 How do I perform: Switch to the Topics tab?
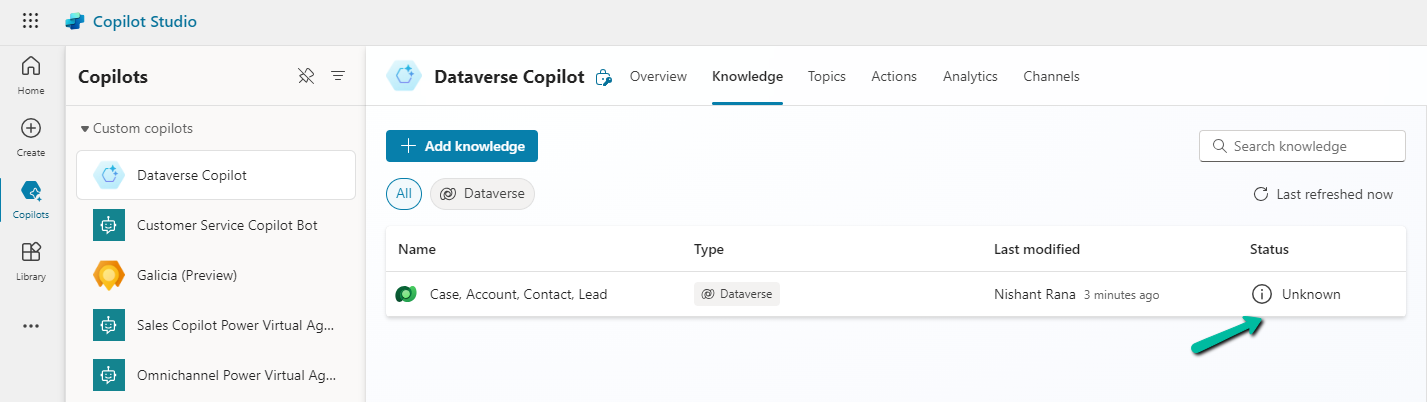pos(826,76)
